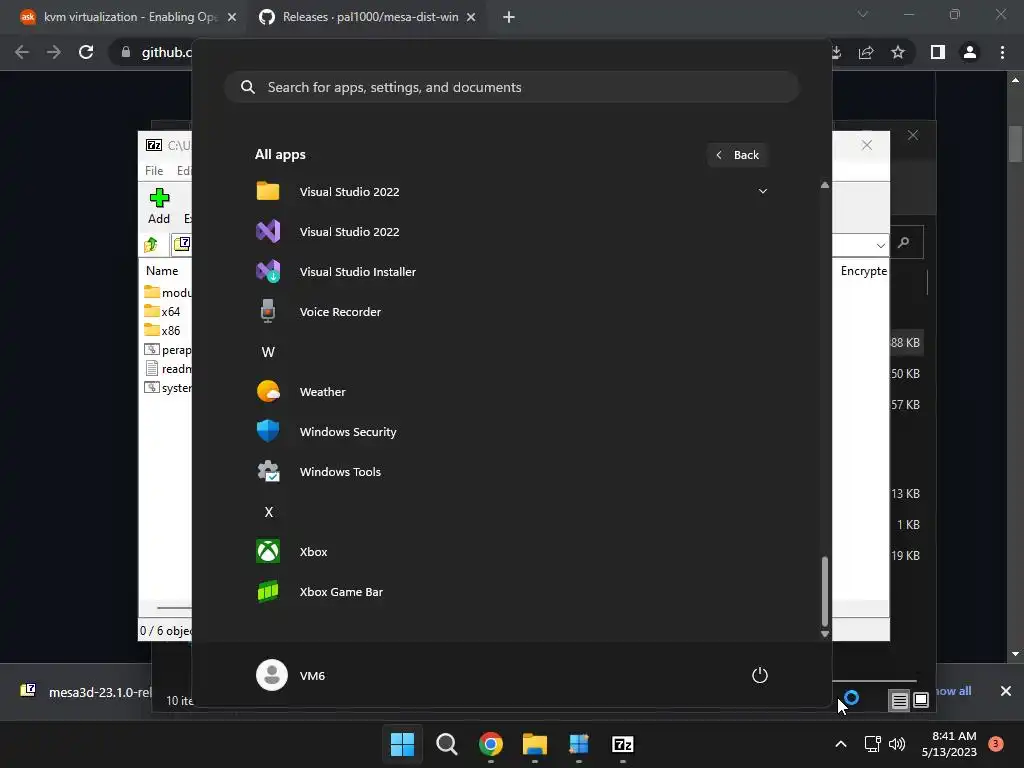Click the Start menu search field
Screen dimensions: 1024x768
[511, 87]
